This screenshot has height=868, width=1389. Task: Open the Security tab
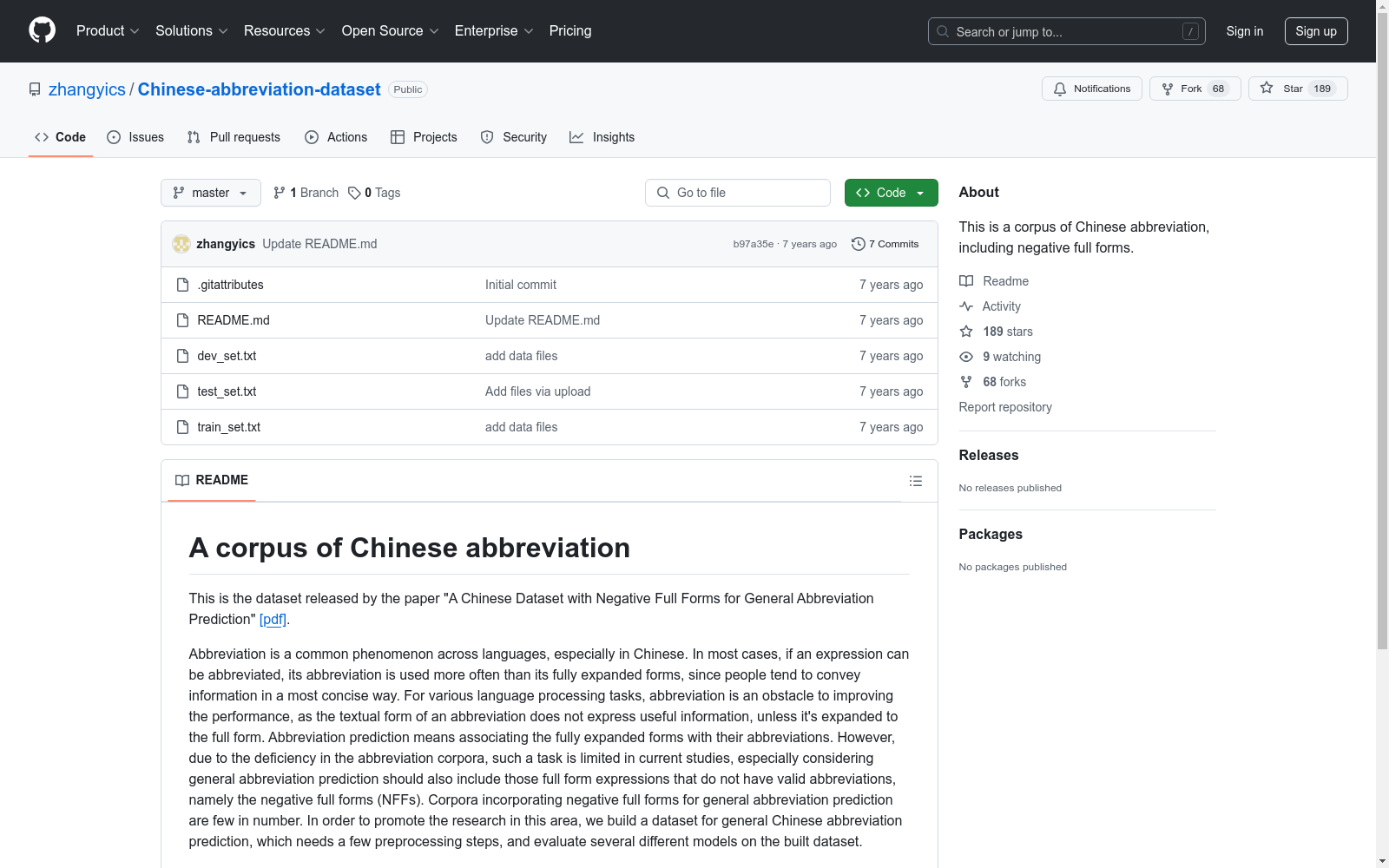[514, 137]
